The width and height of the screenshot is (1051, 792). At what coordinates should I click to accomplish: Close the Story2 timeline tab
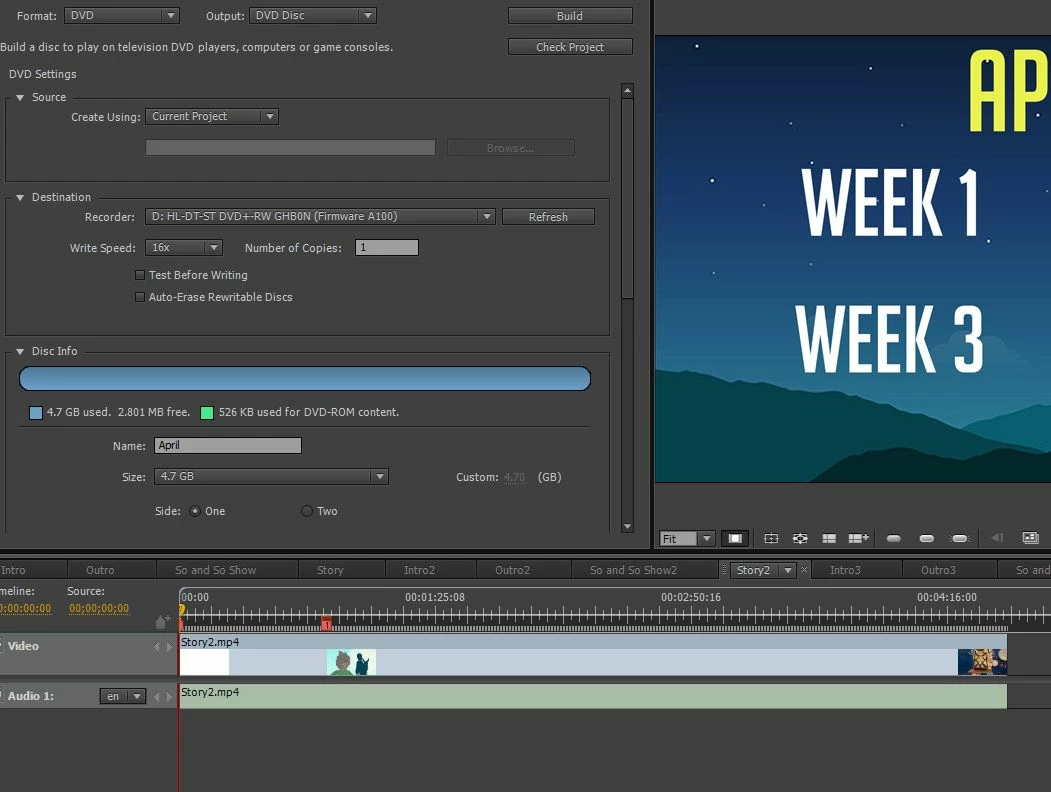[804, 570]
